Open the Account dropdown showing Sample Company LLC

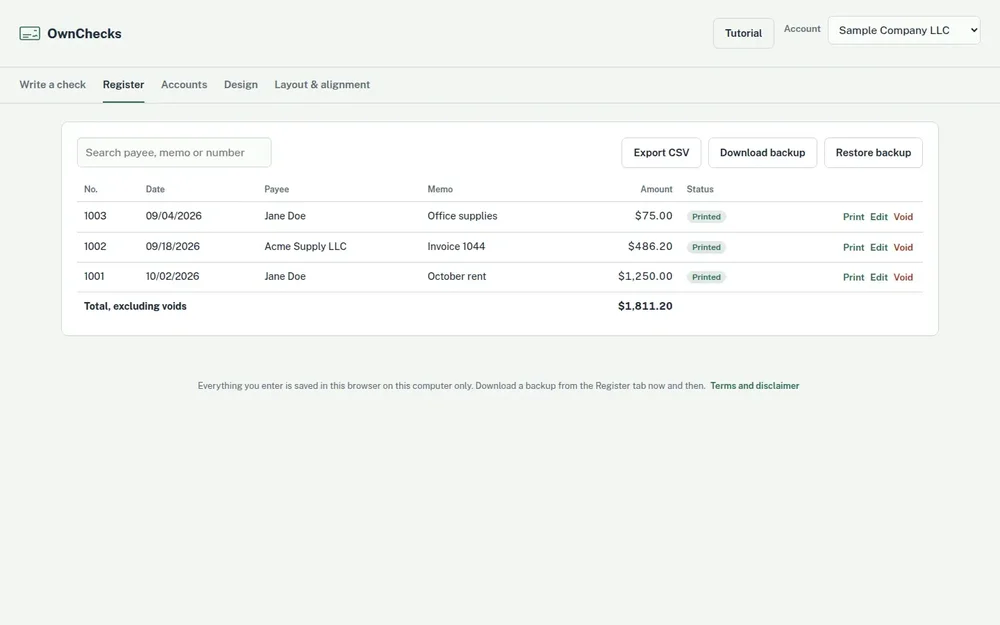click(904, 30)
